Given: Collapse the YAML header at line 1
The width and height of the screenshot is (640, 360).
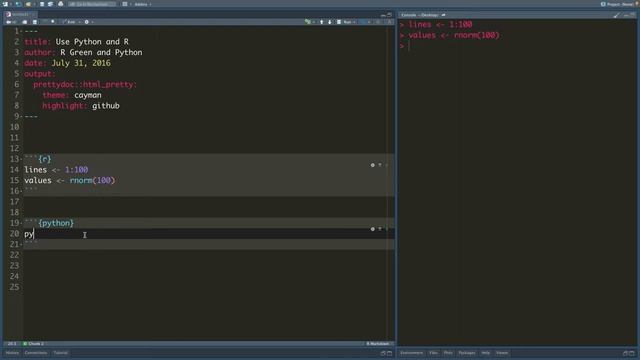Looking at the screenshot, I should click(x=21, y=31).
